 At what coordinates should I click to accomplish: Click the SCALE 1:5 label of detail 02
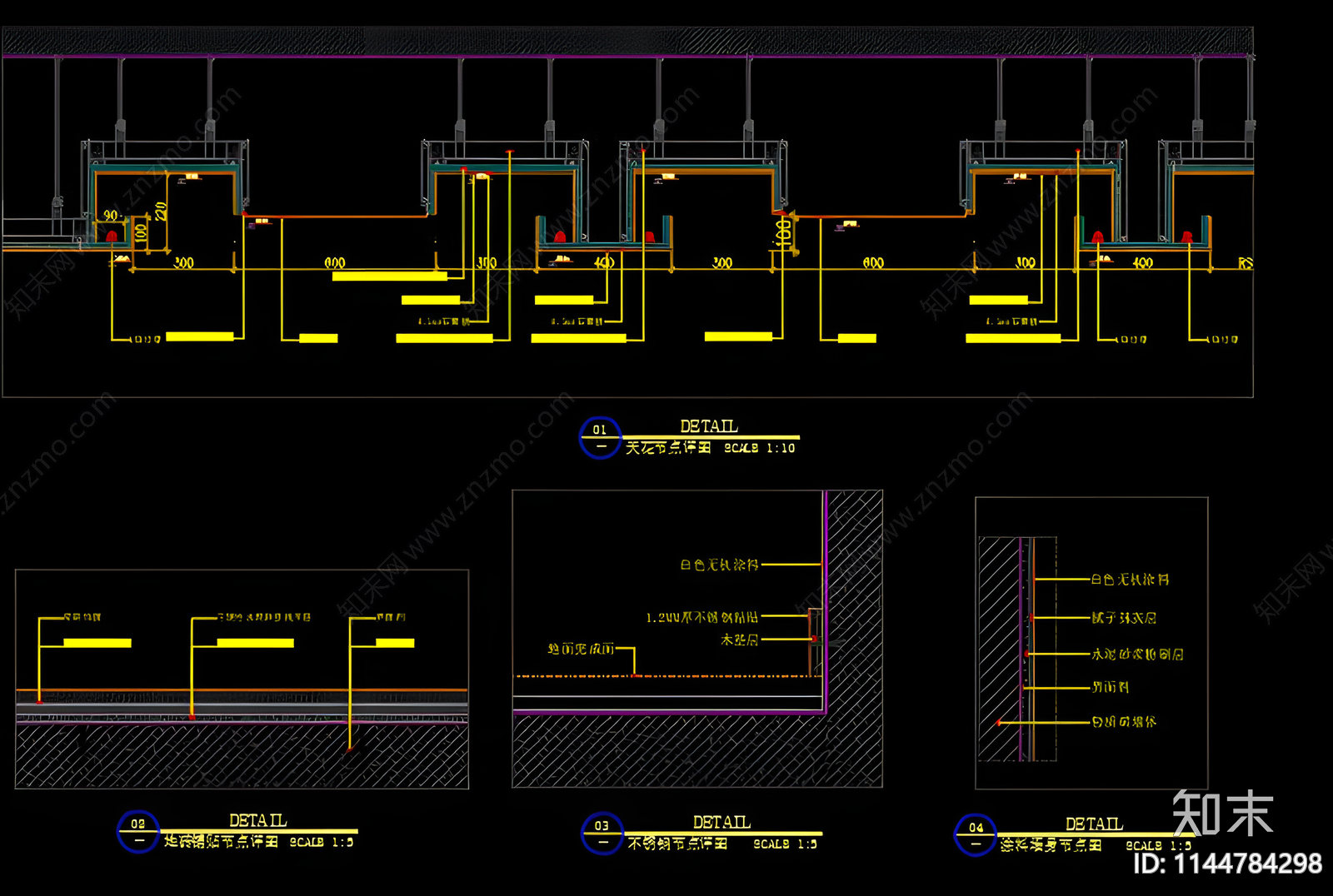pyautogui.click(x=322, y=842)
